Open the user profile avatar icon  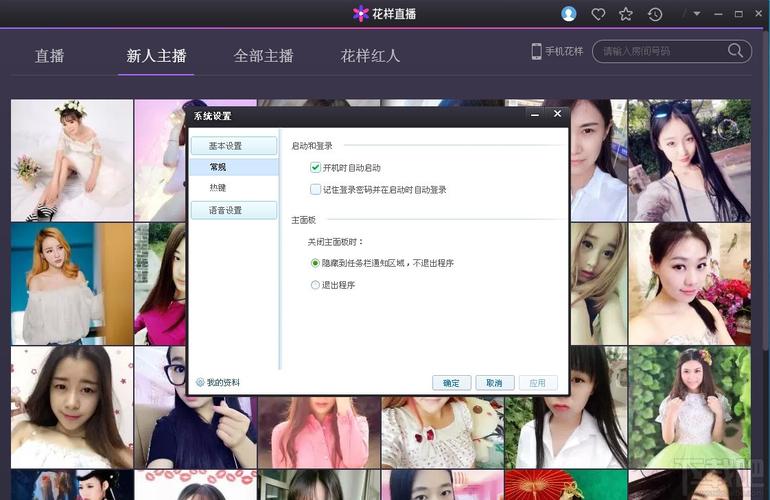point(569,14)
